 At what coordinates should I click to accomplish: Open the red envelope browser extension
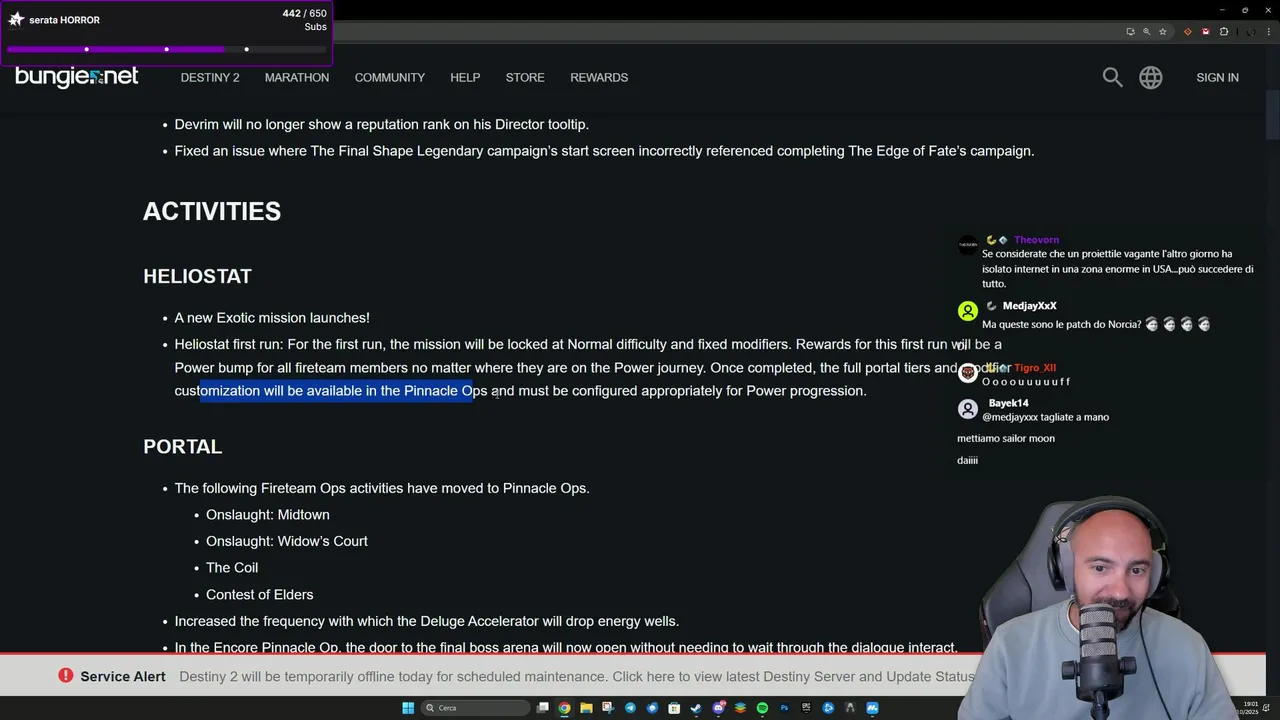pyautogui.click(x=1205, y=31)
